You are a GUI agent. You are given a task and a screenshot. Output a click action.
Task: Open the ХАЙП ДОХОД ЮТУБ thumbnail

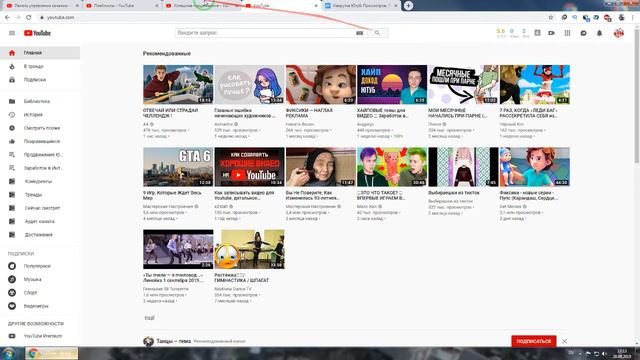tap(392, 84)
